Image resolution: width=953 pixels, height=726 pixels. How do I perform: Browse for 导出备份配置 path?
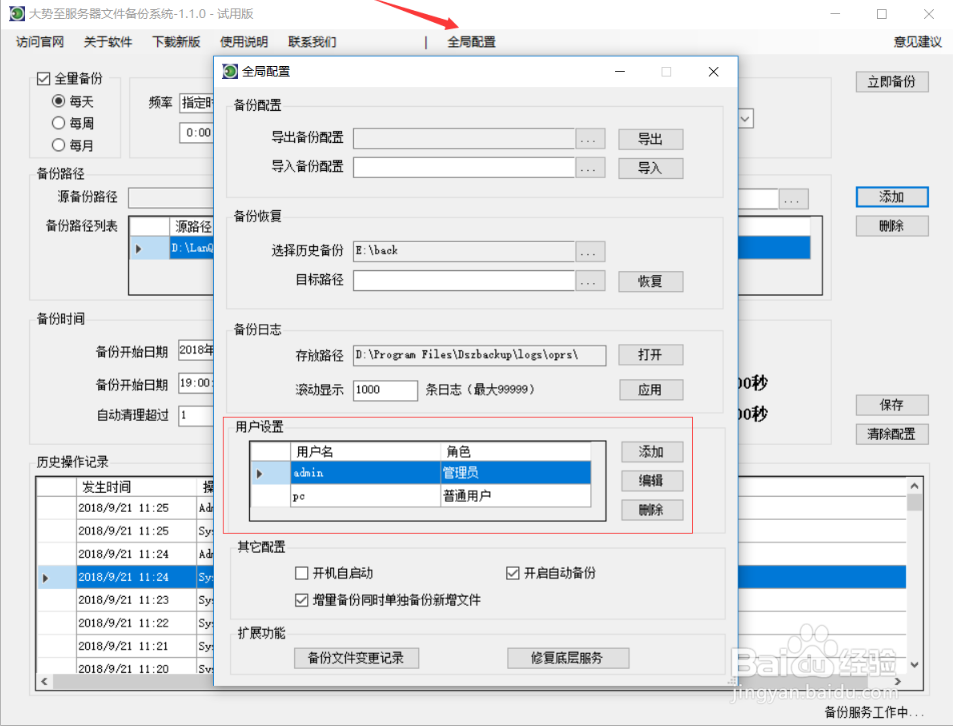coord(590,139)
